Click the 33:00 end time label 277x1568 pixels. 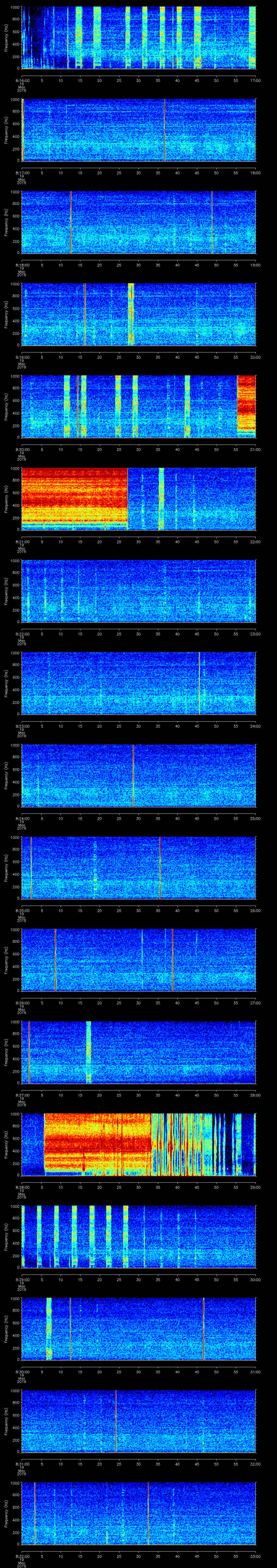click(255, 1556)
